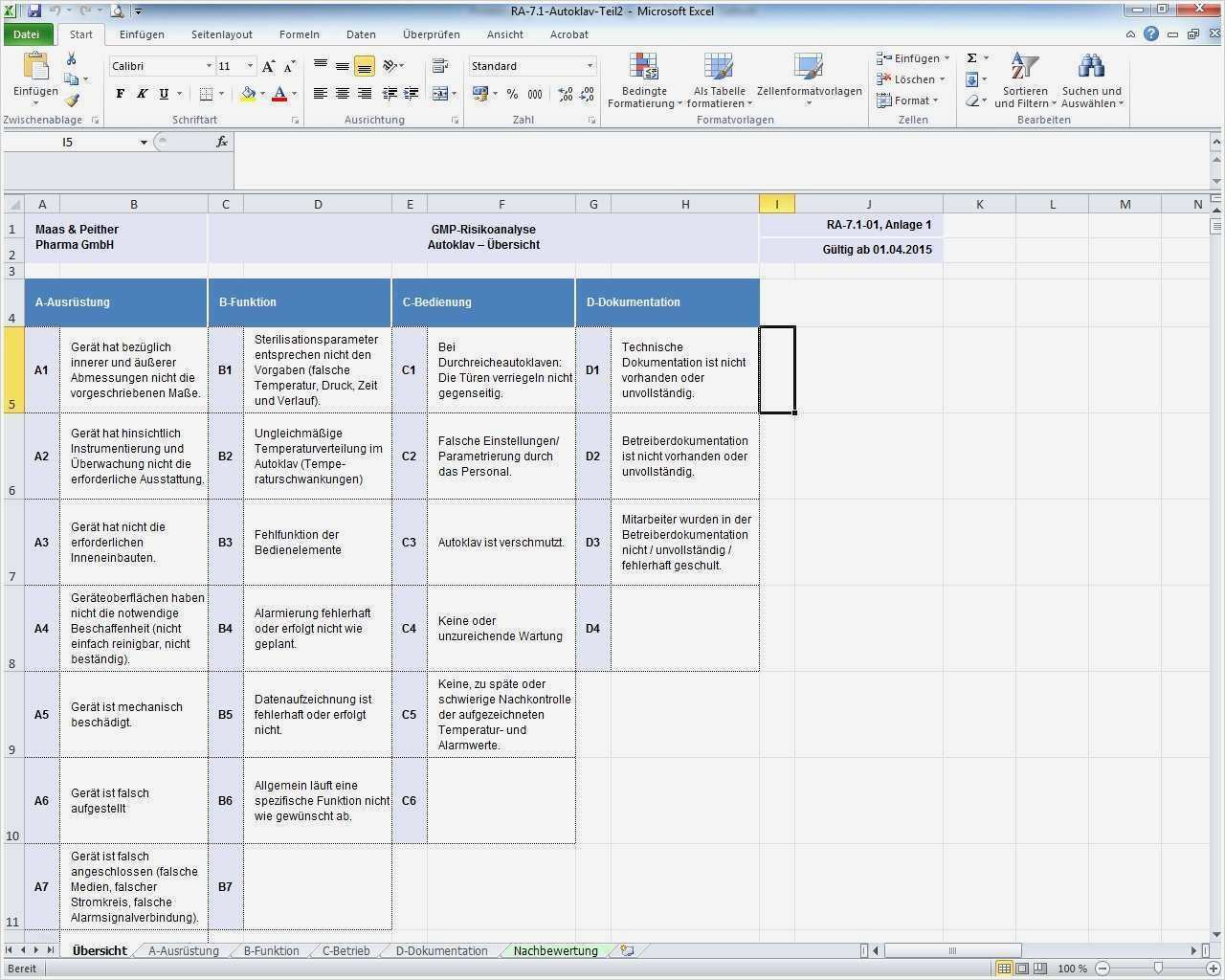Open the A-Ausrüstung worksheet tab

click(x=183, y=950)
